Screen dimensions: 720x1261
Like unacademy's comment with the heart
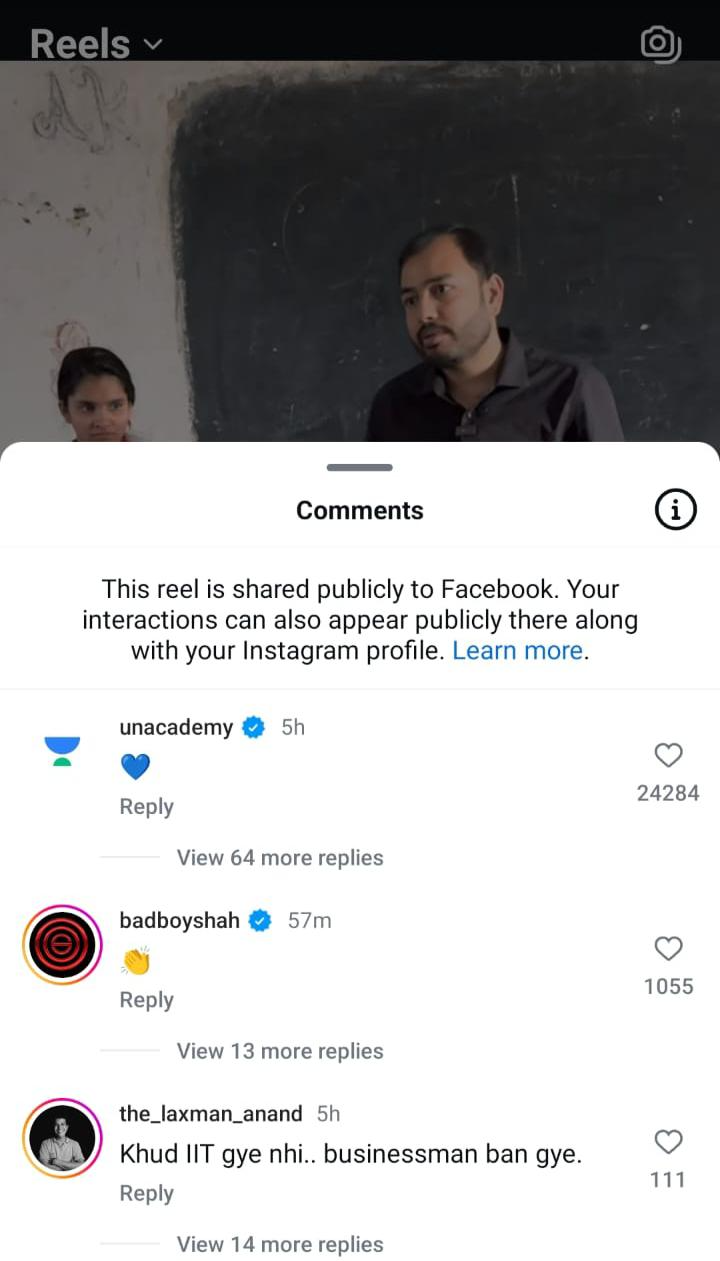click(668, 755)
